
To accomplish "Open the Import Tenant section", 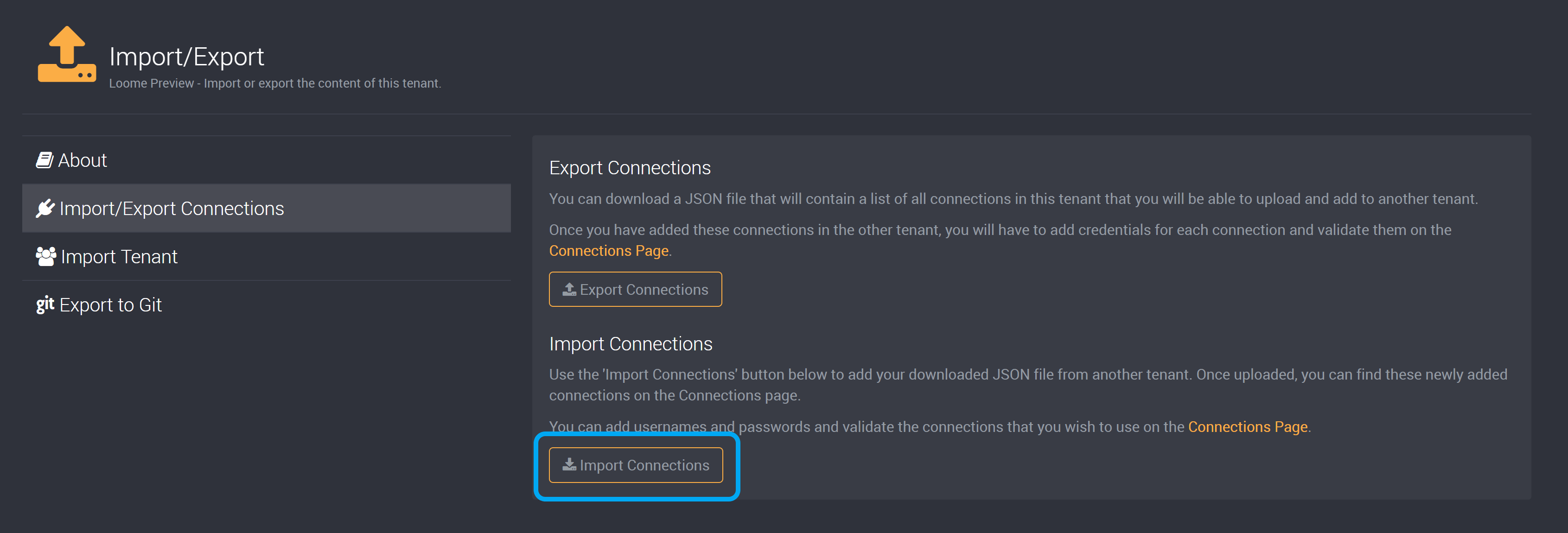I will [x=267, y=256].
